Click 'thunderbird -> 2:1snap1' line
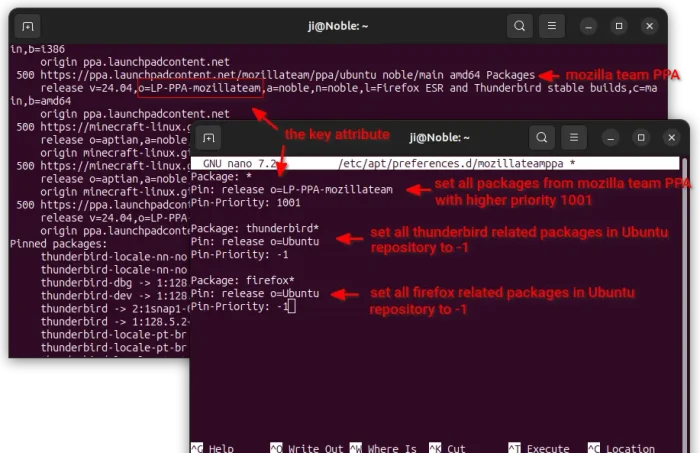This screenshot has width=700, height=453. pyautogui.click(x=115, y=309)
